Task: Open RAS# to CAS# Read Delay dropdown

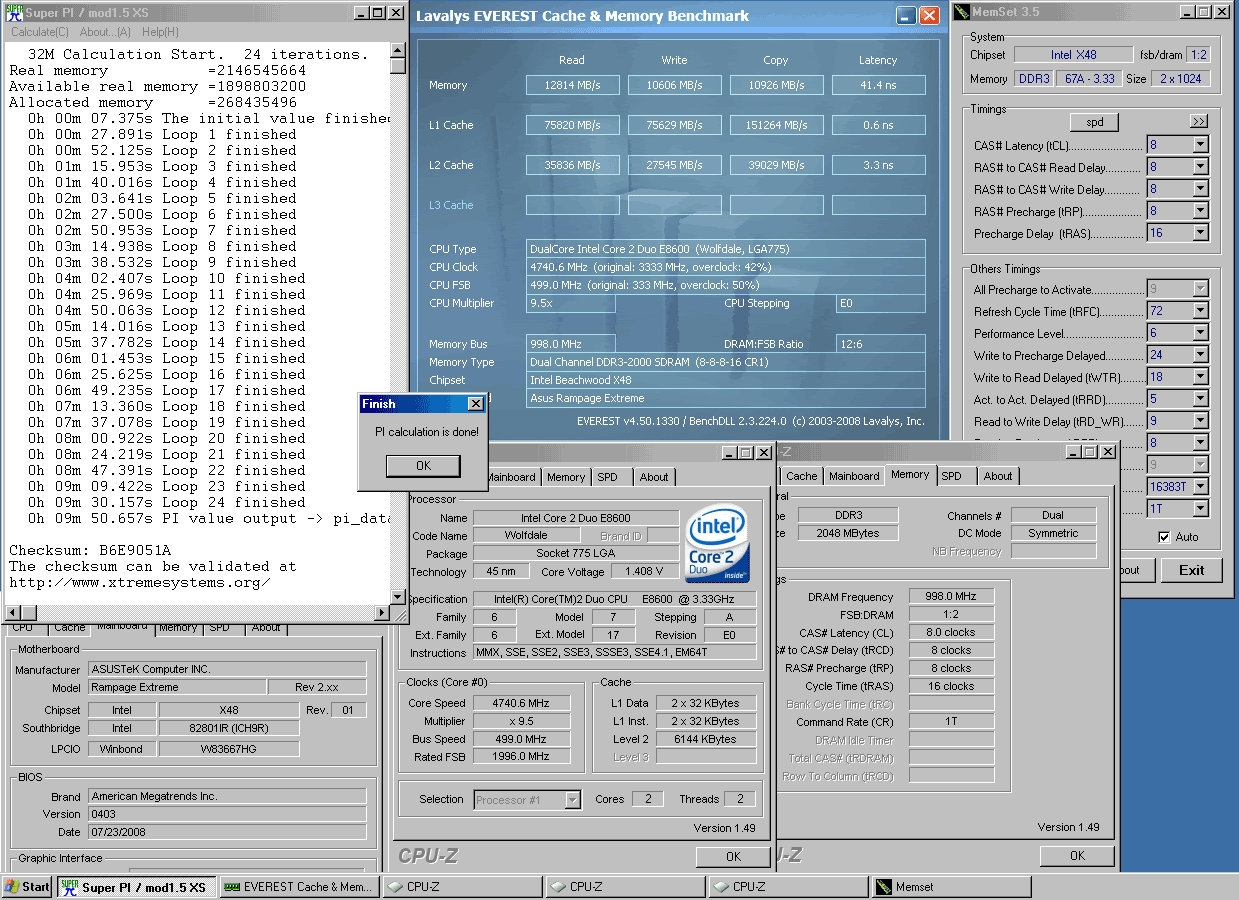Action: click(1200, 168)
